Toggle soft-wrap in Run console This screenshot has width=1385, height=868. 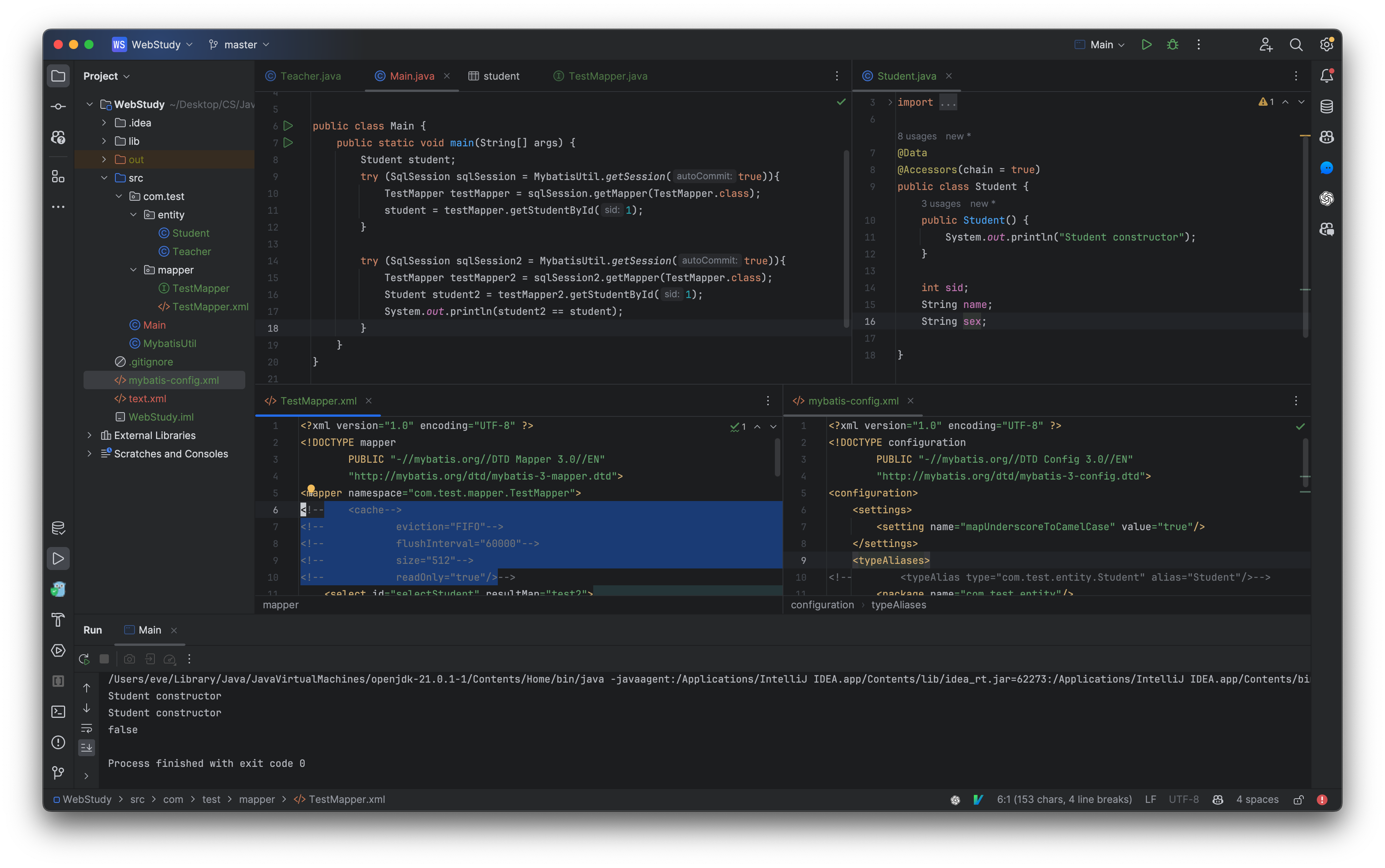[87, 728]
